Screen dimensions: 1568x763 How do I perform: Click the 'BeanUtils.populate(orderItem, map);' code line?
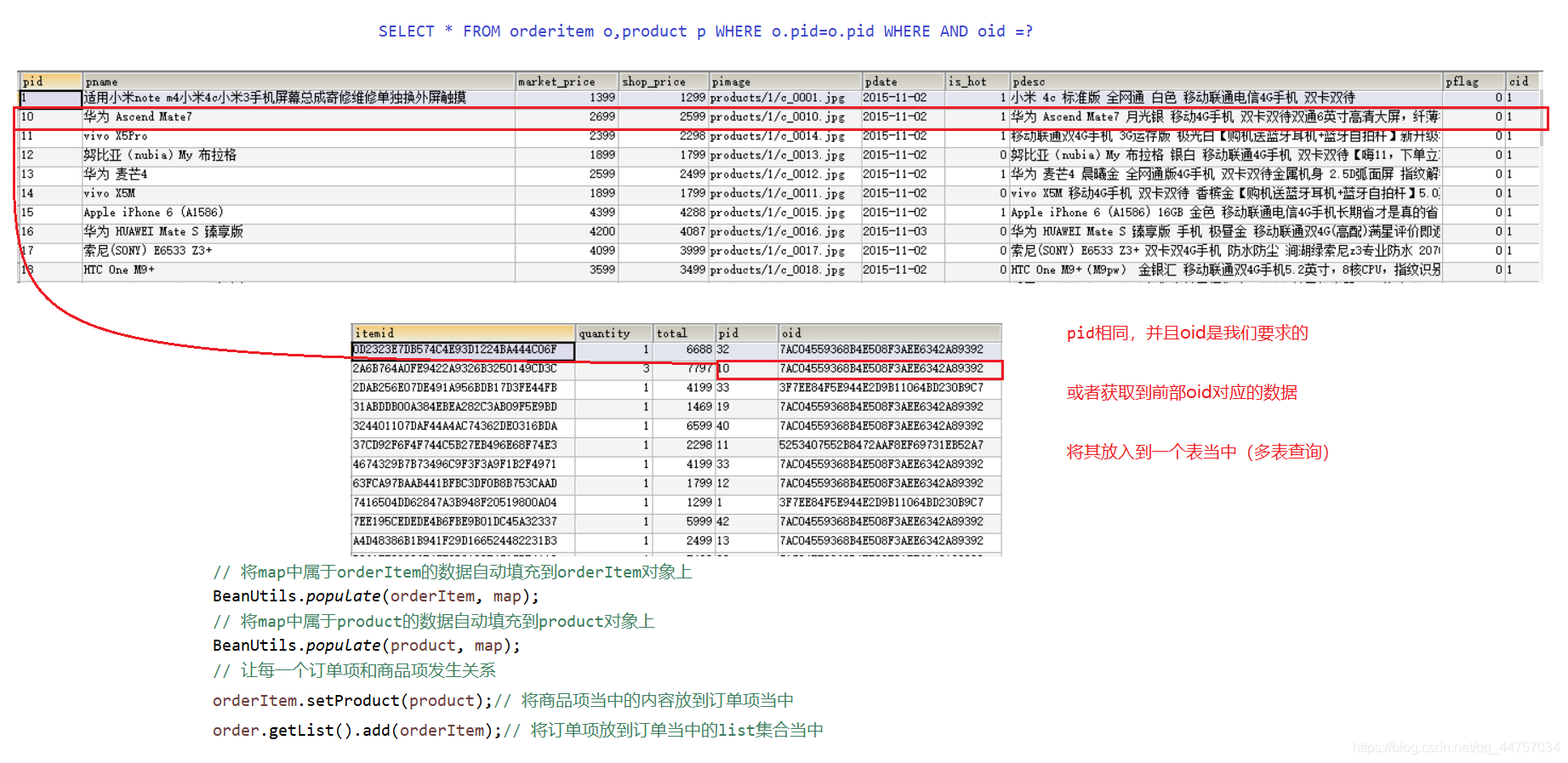click(375, 596)
